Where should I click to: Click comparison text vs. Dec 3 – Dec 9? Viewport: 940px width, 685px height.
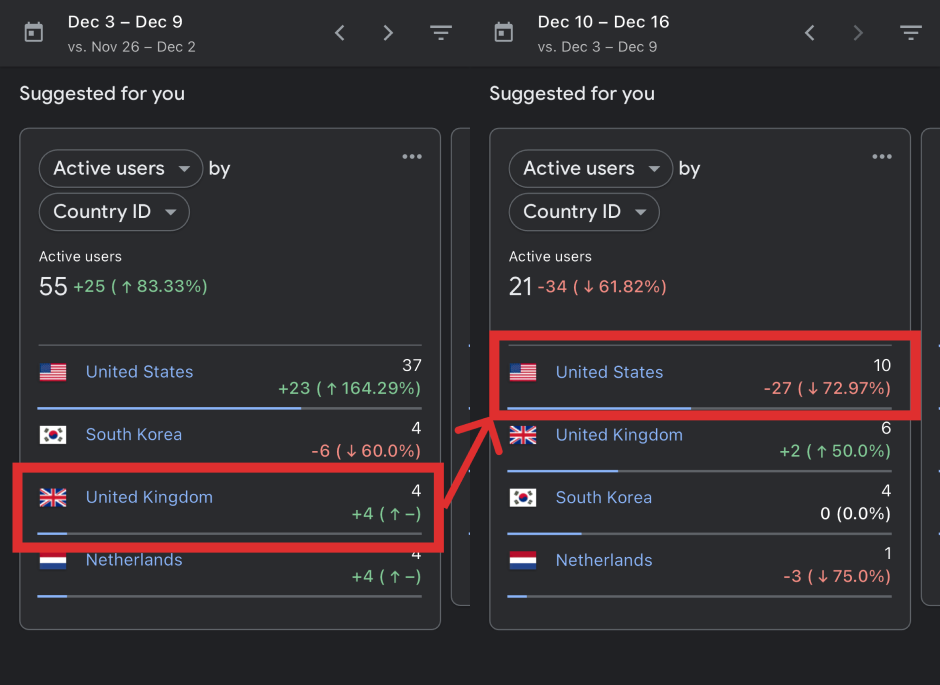click(x=597, y=47)
